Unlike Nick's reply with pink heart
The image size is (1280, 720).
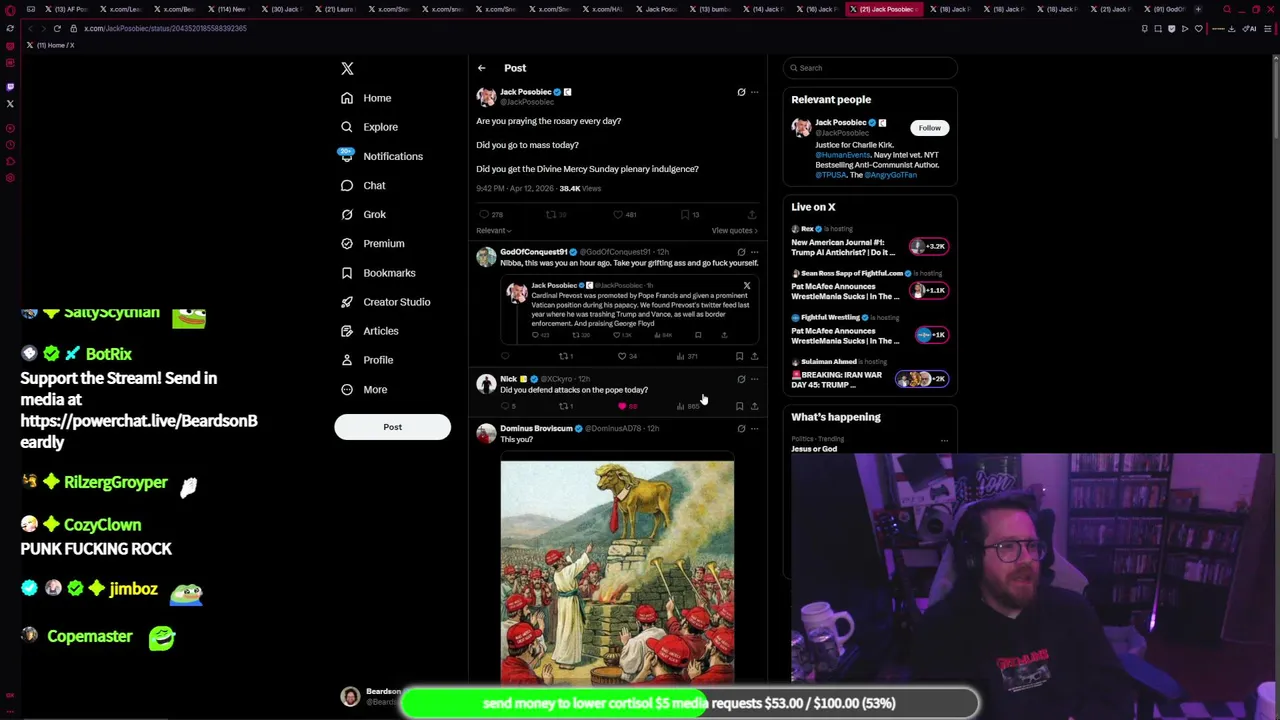pyautogui.click(x=628, y=406)
